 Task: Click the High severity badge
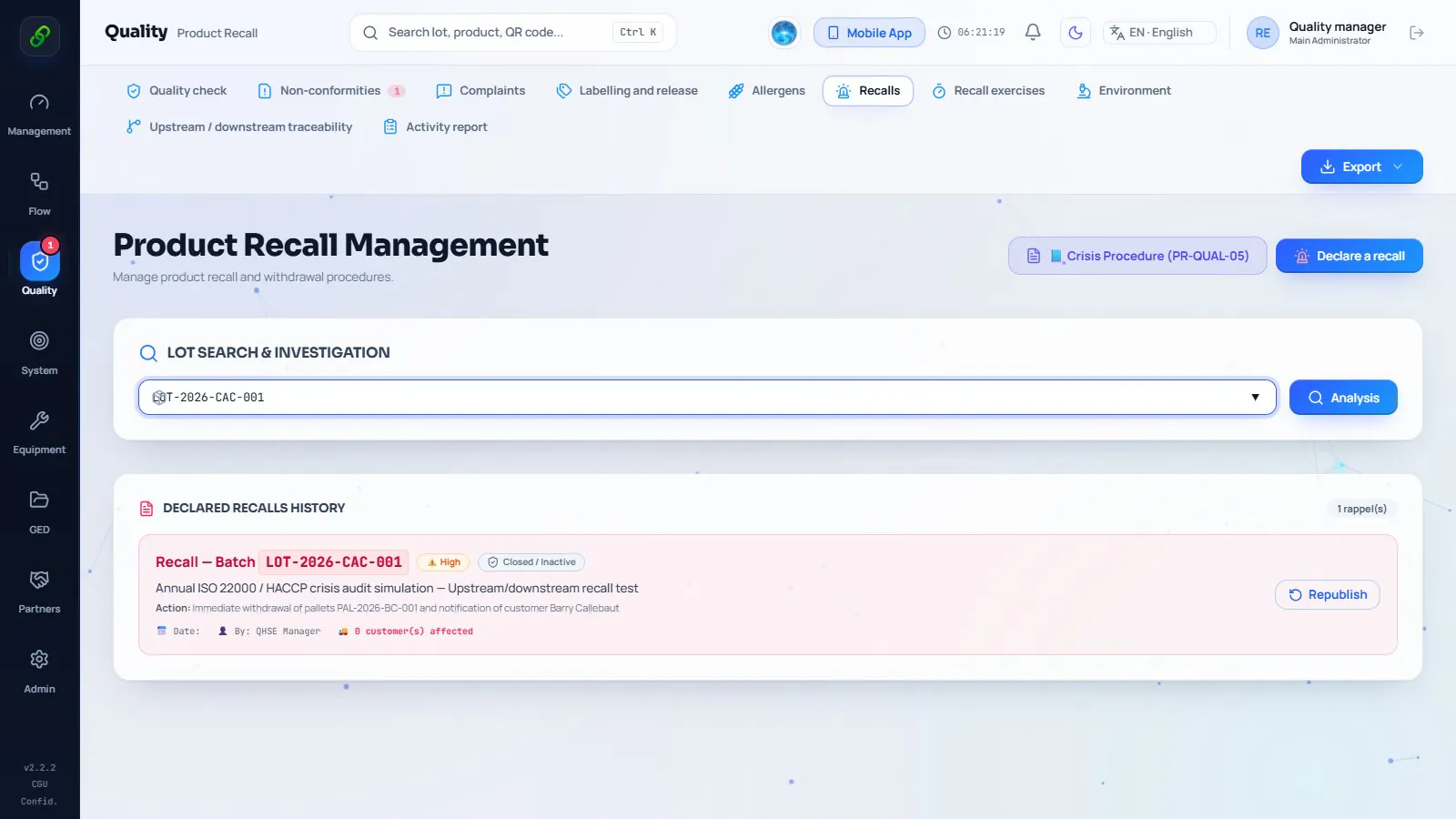click(x=443, y=562)
